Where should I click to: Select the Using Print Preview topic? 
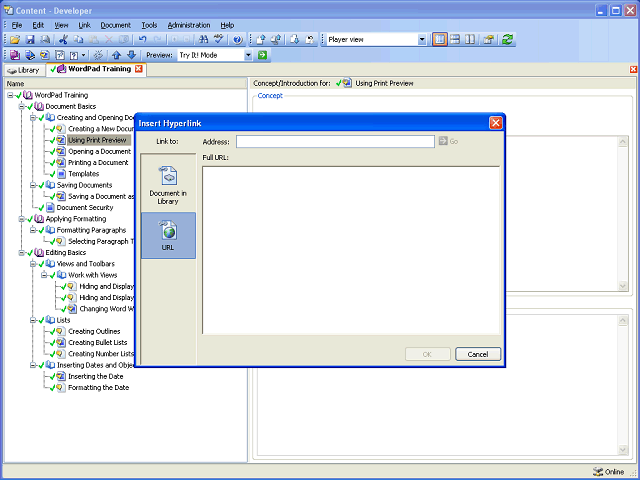(97, 140)
